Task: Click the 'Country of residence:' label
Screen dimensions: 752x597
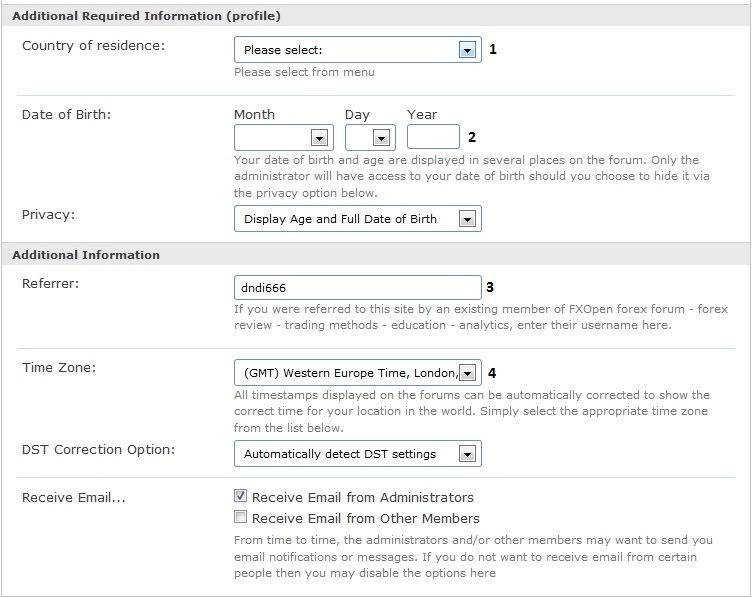Action: pyautogui.click(x=94, y=46)
